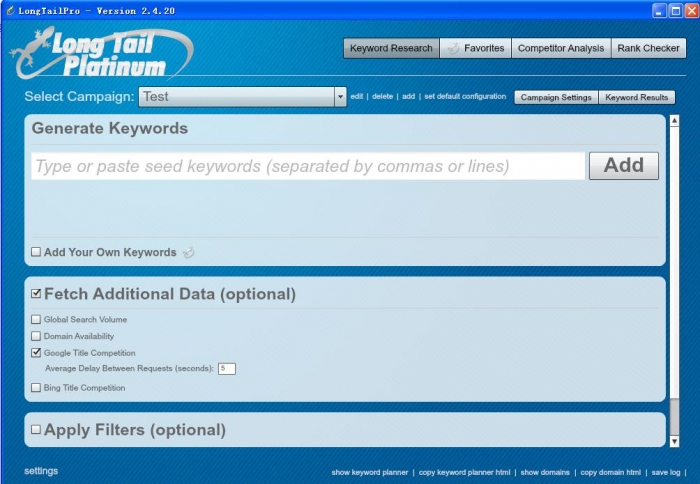Click the scrollbar up arrow

[x=675, y=121]
